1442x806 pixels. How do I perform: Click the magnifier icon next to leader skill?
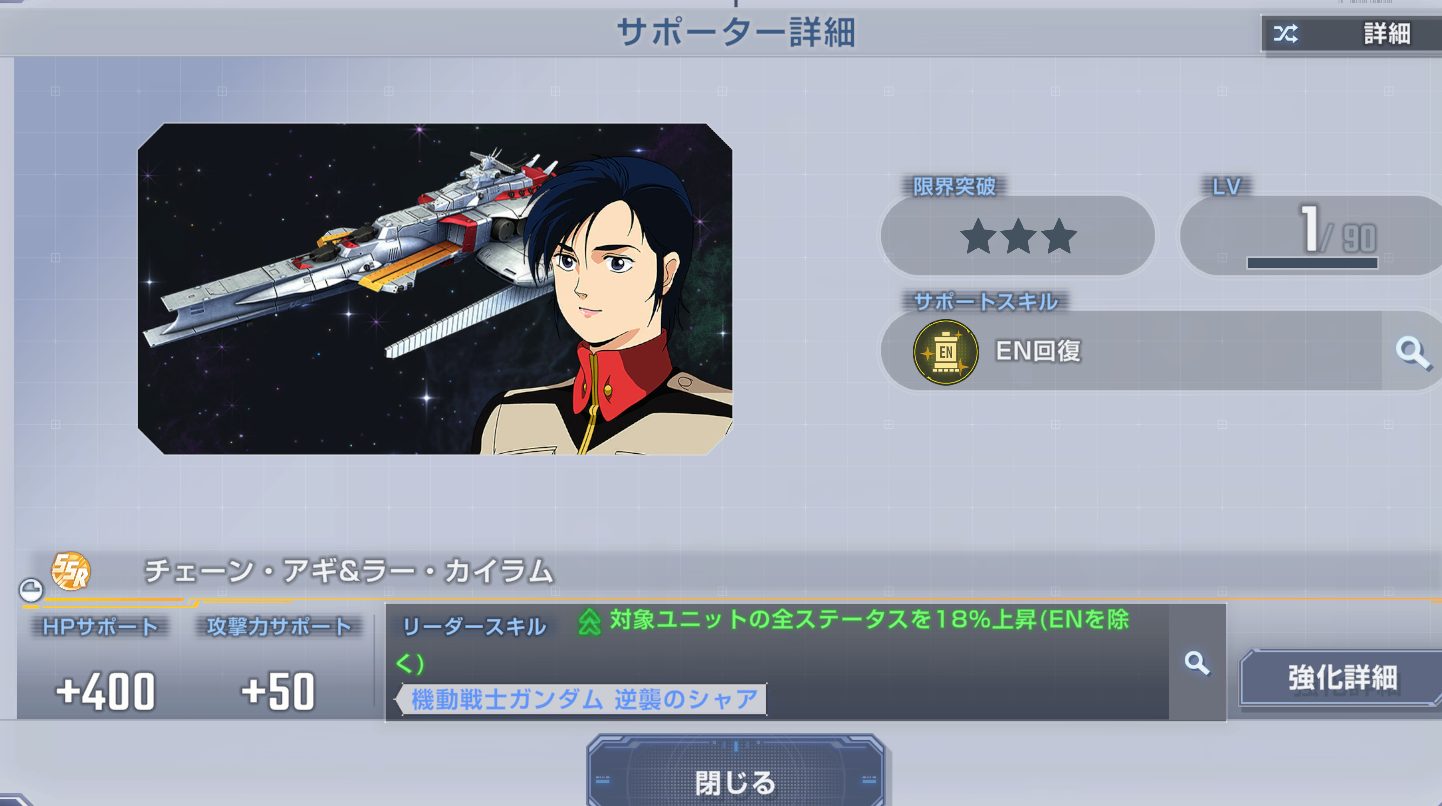pyautogui.click(x=1197, y=661)
